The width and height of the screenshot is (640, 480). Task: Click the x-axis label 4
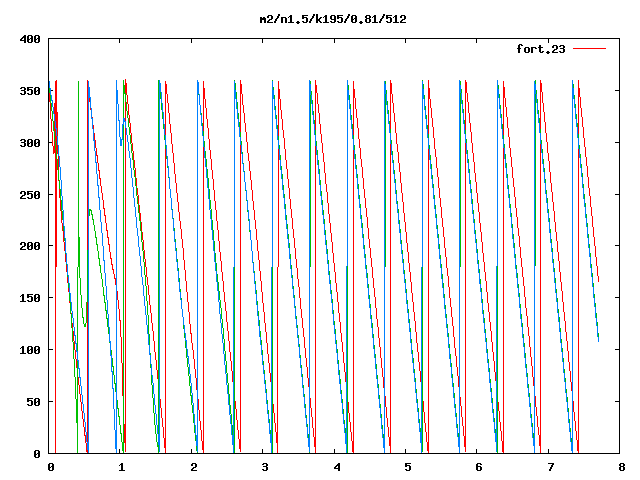[337, 467]
